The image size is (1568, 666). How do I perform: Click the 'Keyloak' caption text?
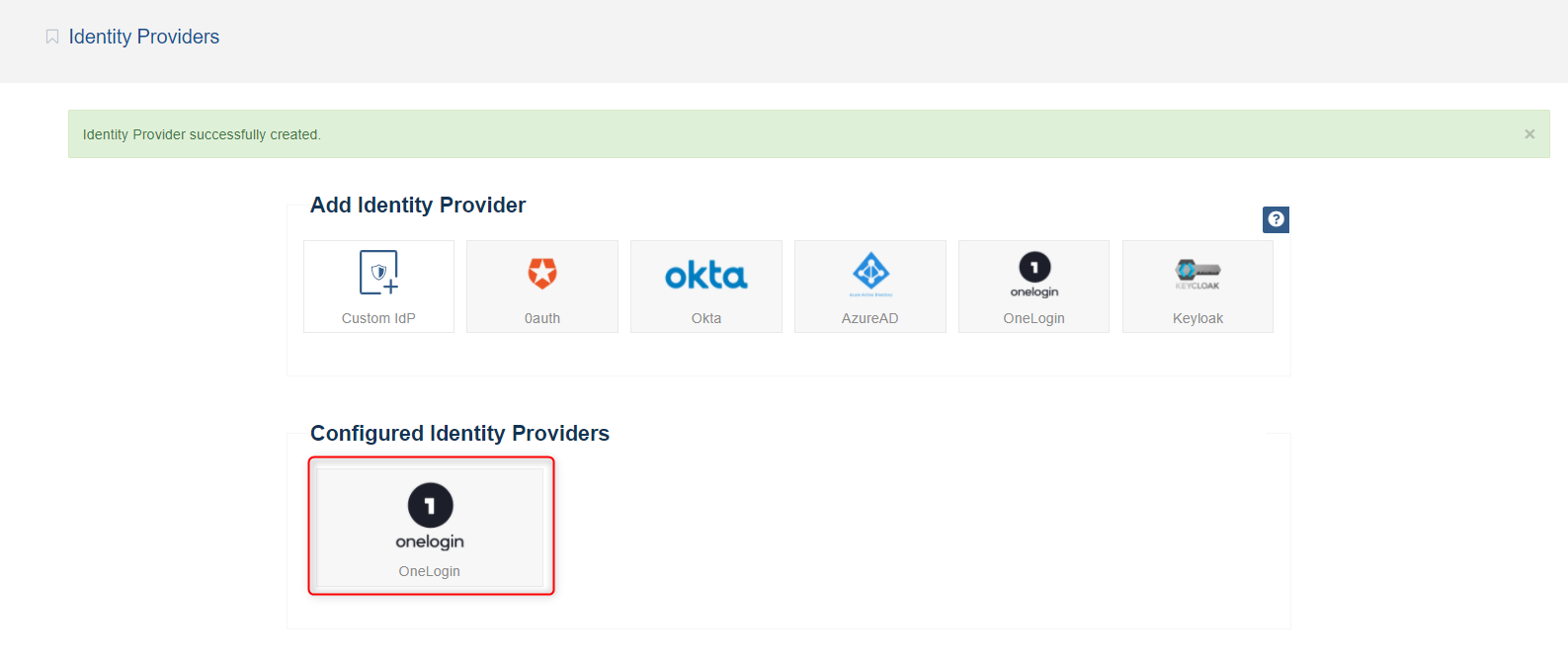click(x=1197, y=318)
